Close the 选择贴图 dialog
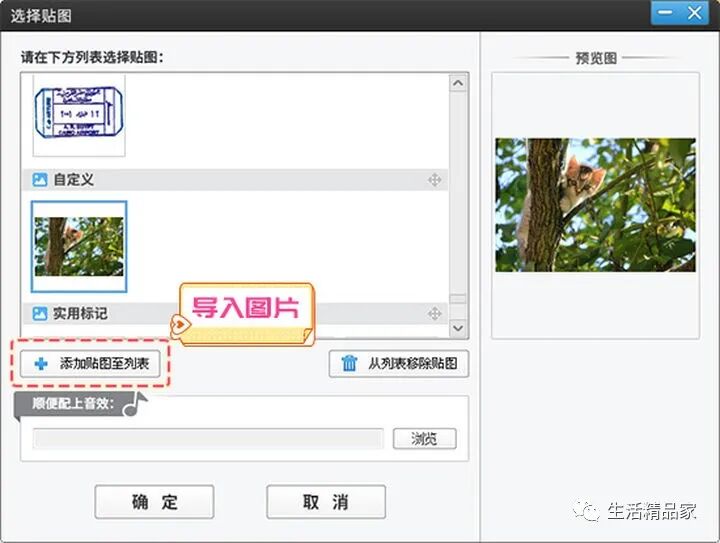720x543 pixels. [695, 13]
